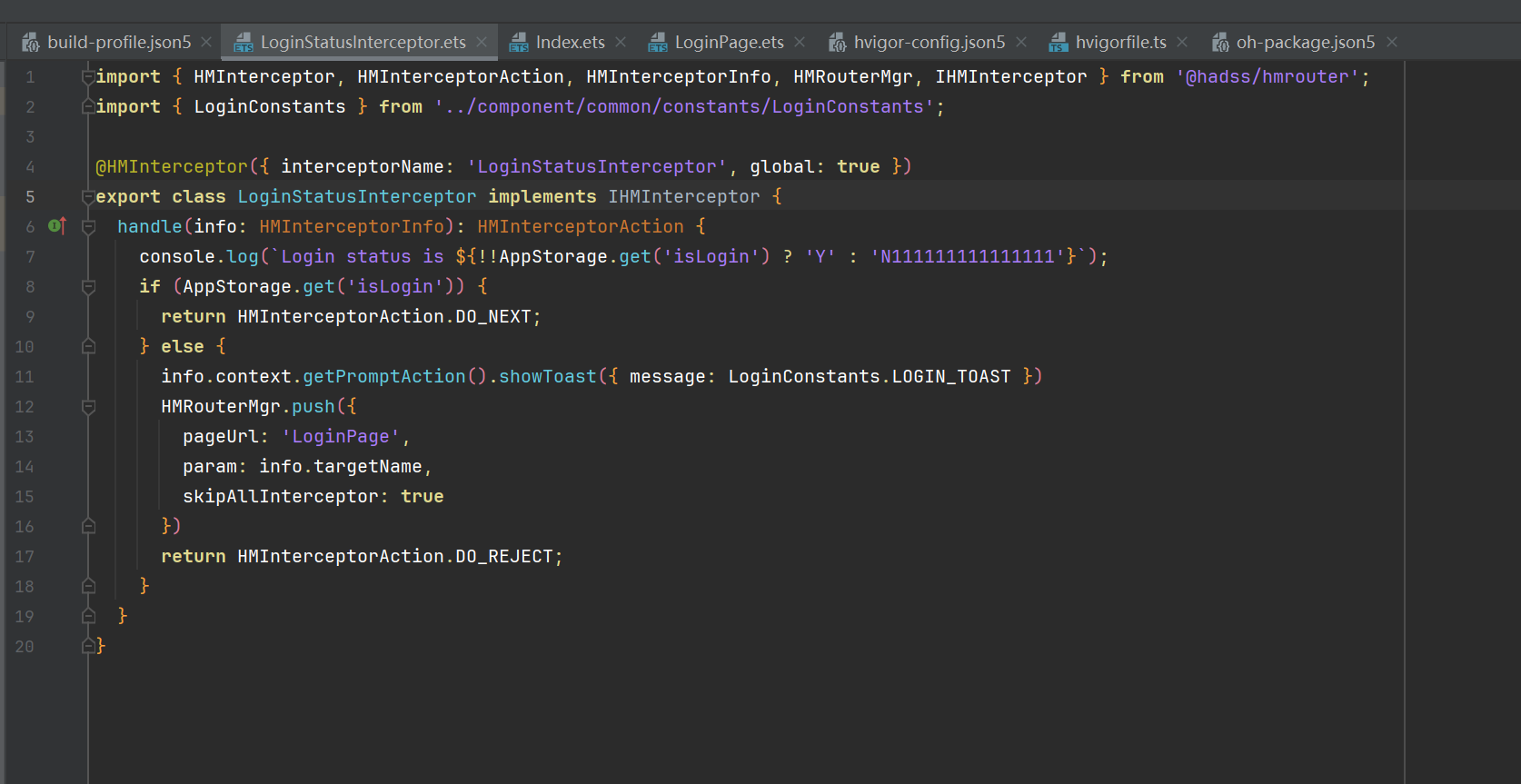Click the LoginConstants import path string
The height and width of the screenshot is (784, 1521).
684,107
